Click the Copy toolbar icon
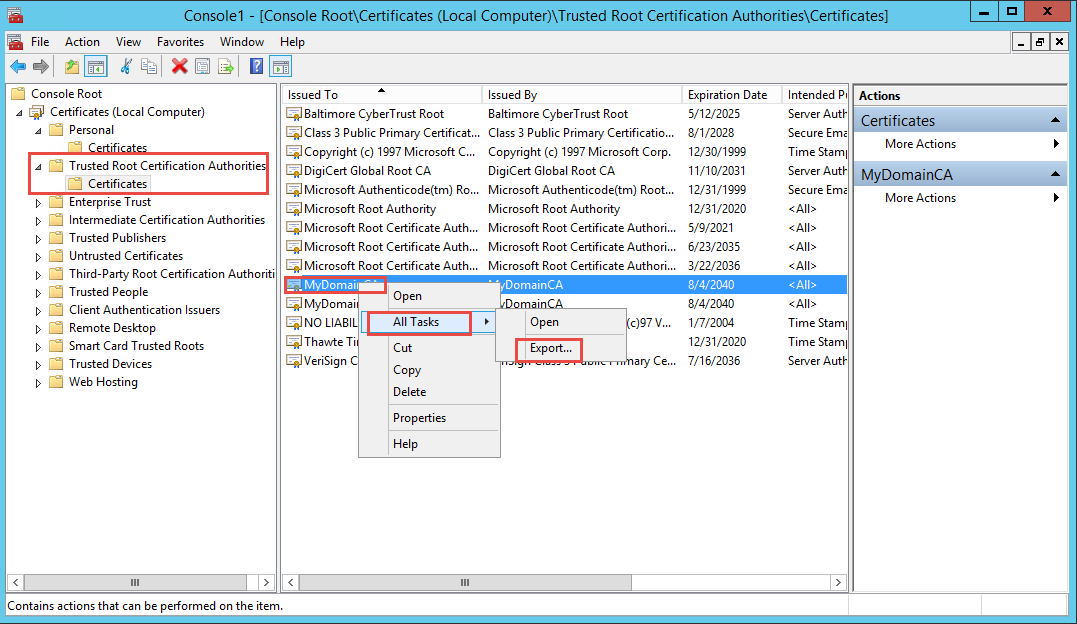 click(148, 67)
